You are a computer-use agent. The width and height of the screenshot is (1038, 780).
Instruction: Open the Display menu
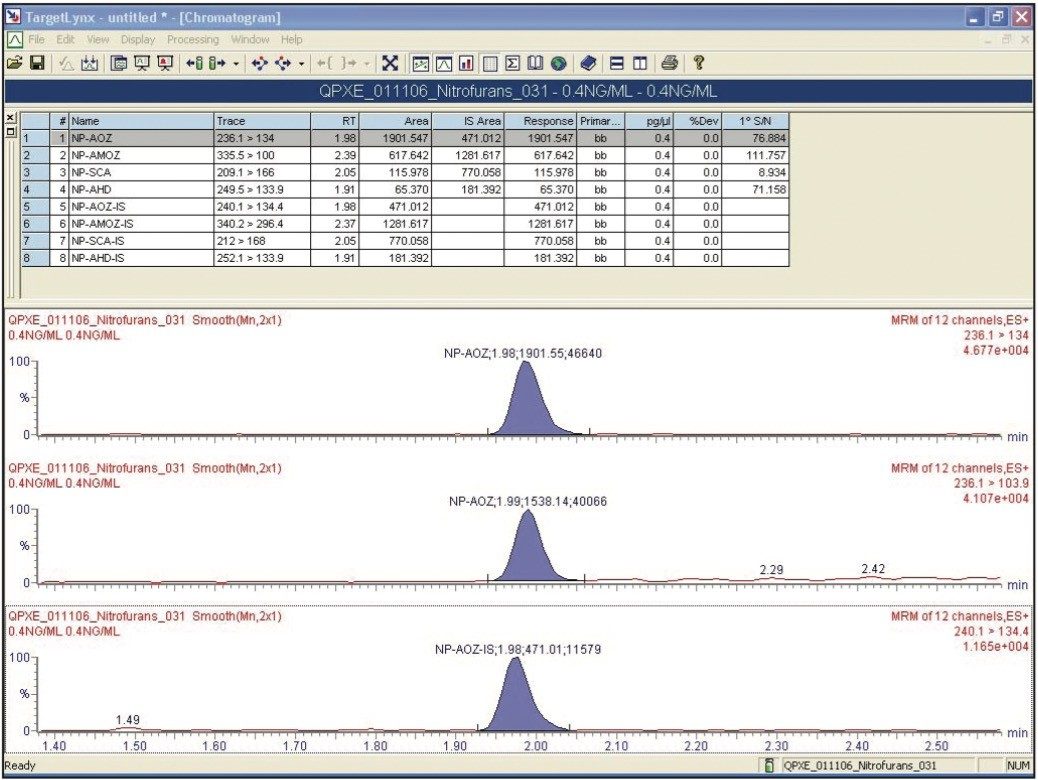(138, 39)
